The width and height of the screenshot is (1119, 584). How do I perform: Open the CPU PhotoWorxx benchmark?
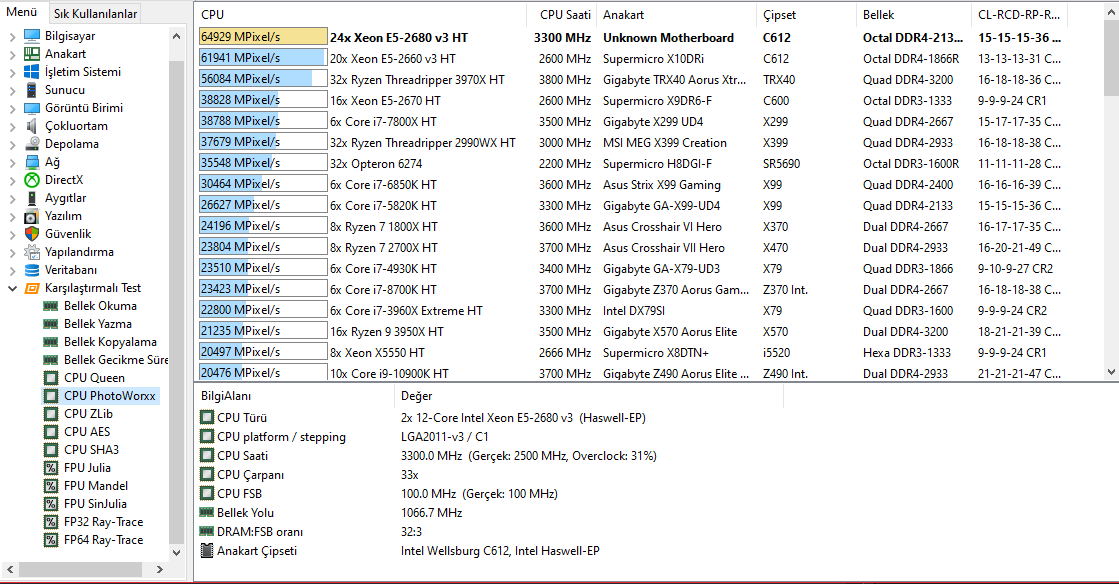109,396
